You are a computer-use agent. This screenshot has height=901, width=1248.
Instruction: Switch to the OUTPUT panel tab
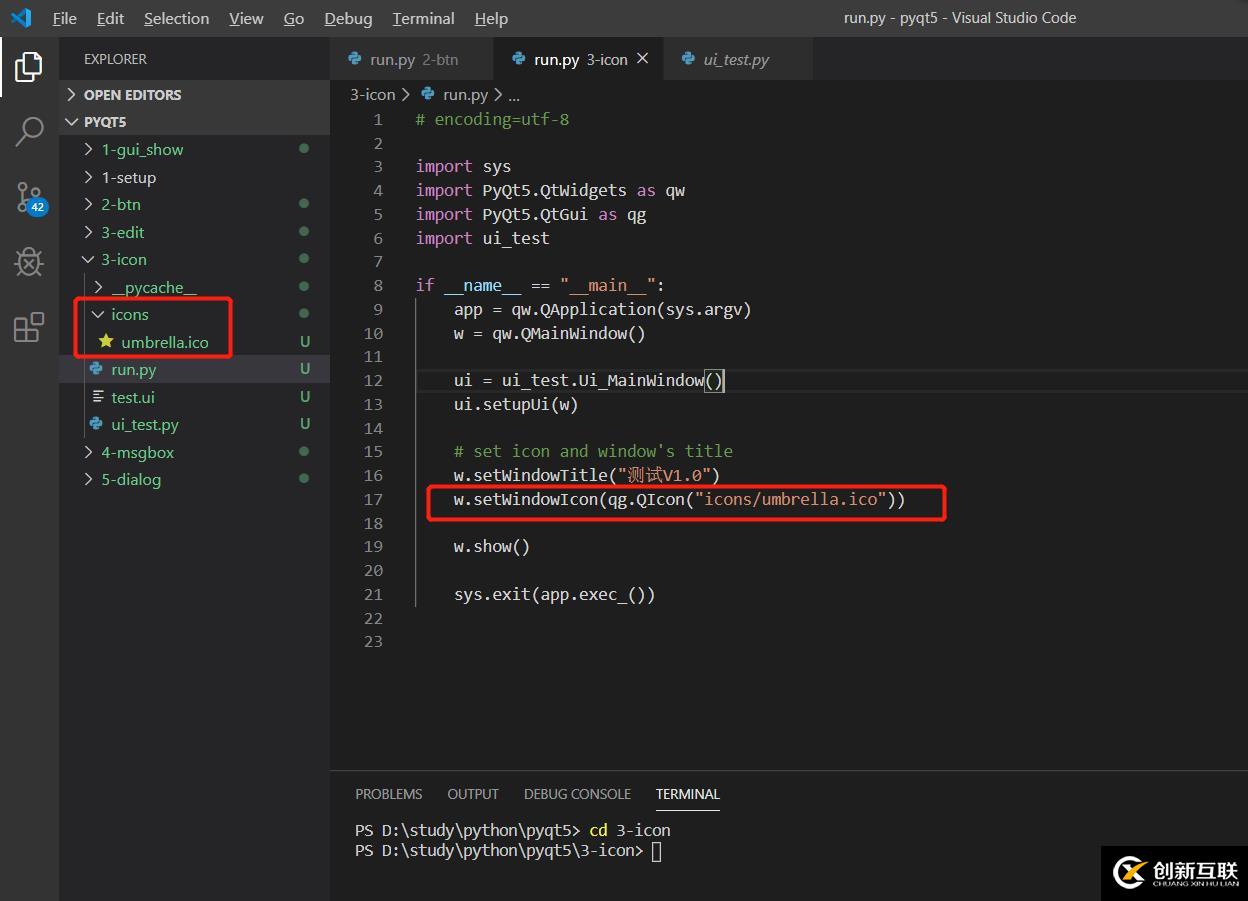pos(473,794)
